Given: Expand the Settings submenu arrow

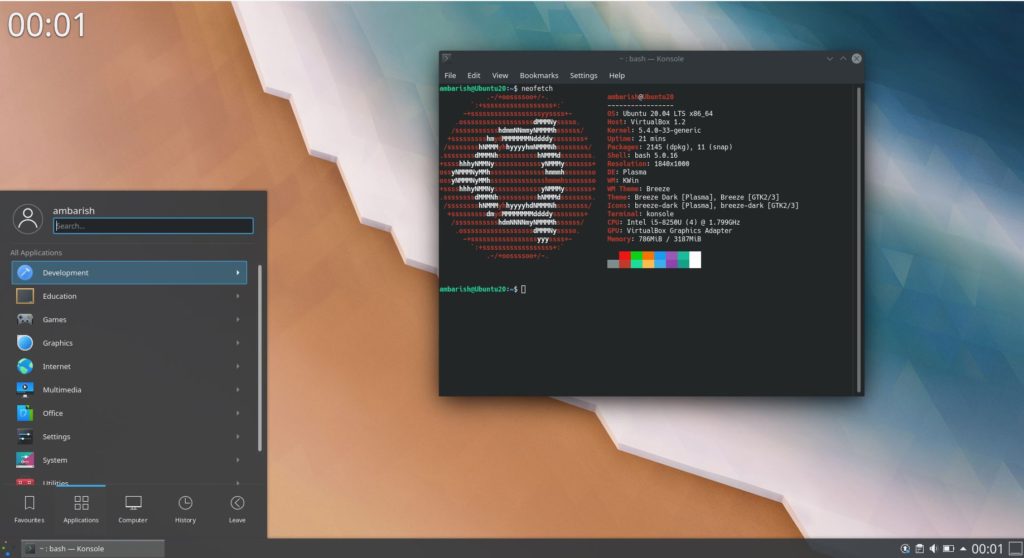Looking at the screenshot, I should tap(238, 436).
